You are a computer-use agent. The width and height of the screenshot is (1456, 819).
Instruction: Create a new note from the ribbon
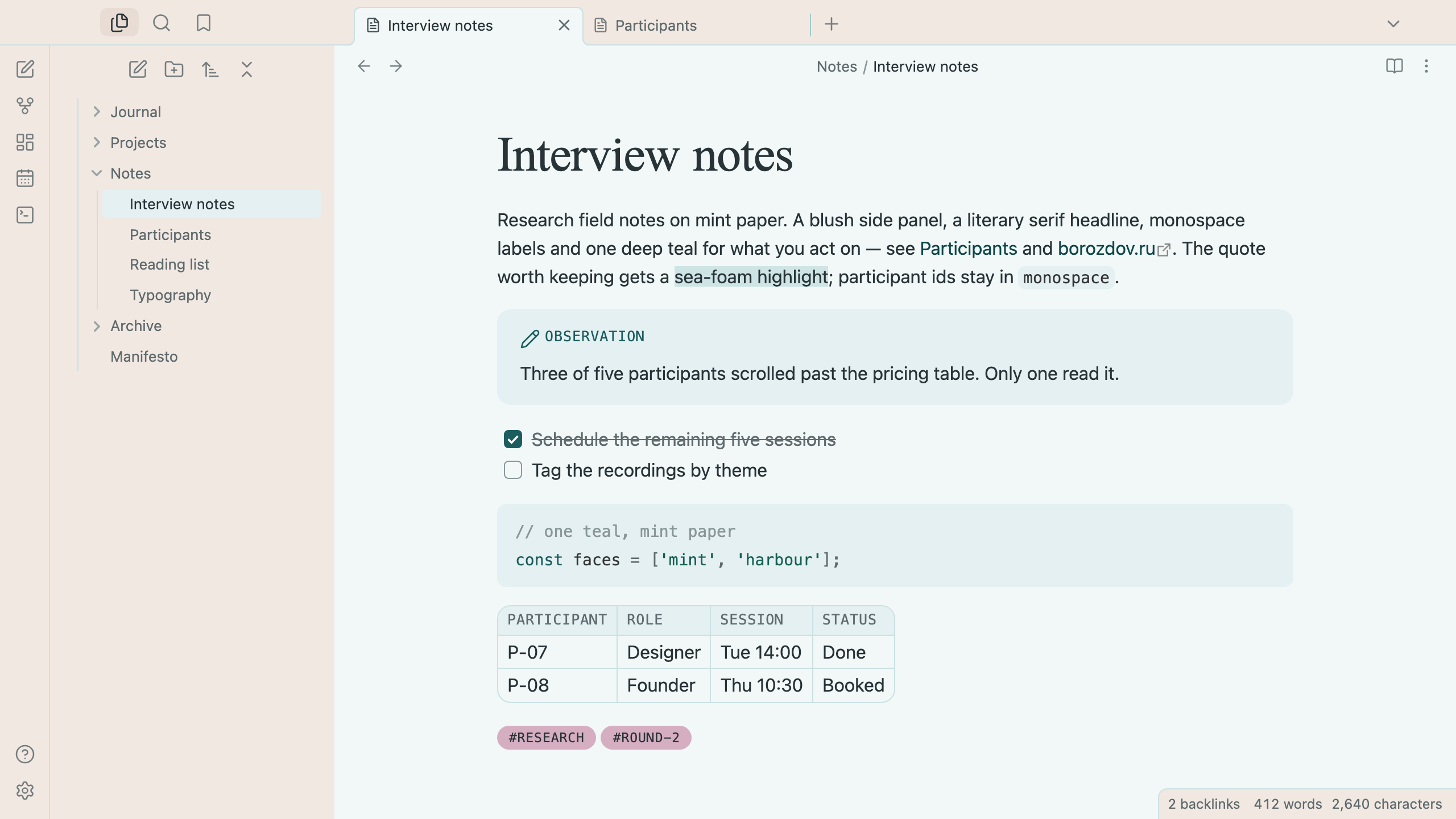25,69
